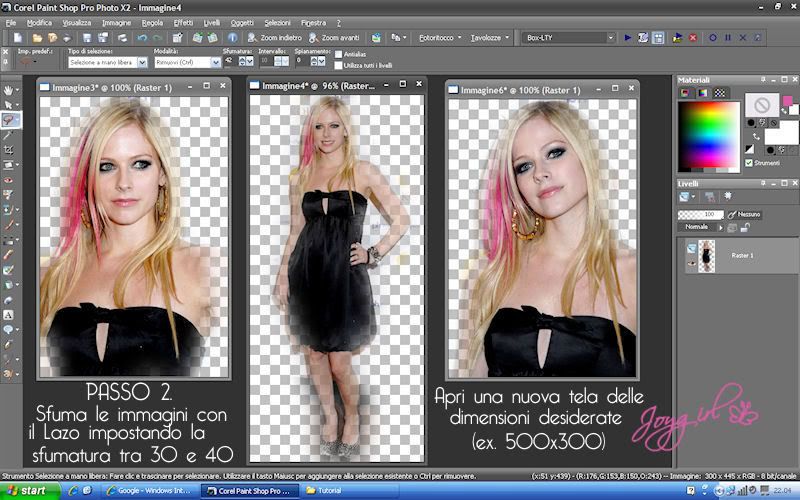Image resolution: width=800 pixels, height=500 pixels.
Task: Select the Pan hand tool
Action: (8, 90)
